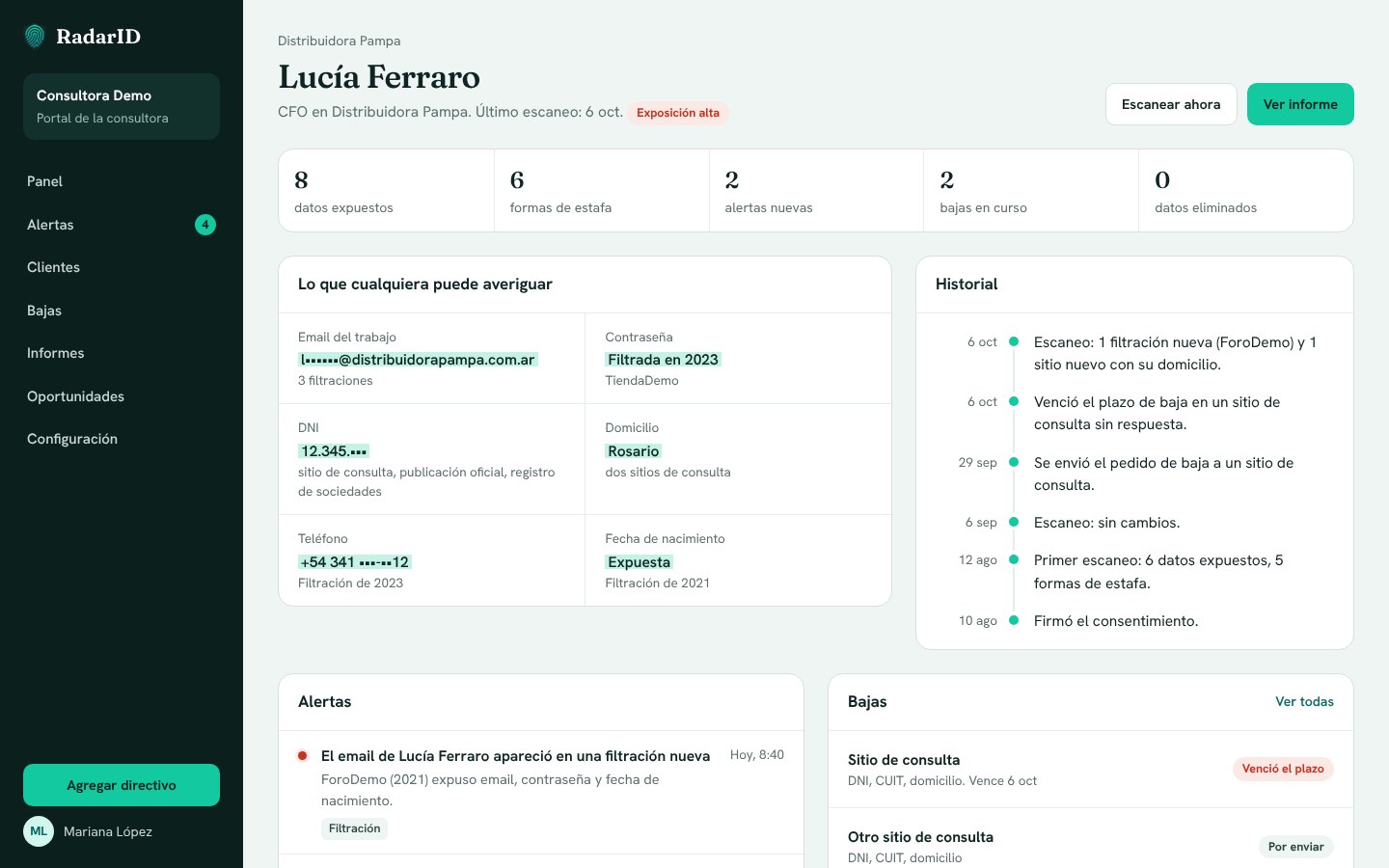The image size is (1389, 868).
Task: Click the 29 sep history marker dot
Action: [x=1014, y=462]
